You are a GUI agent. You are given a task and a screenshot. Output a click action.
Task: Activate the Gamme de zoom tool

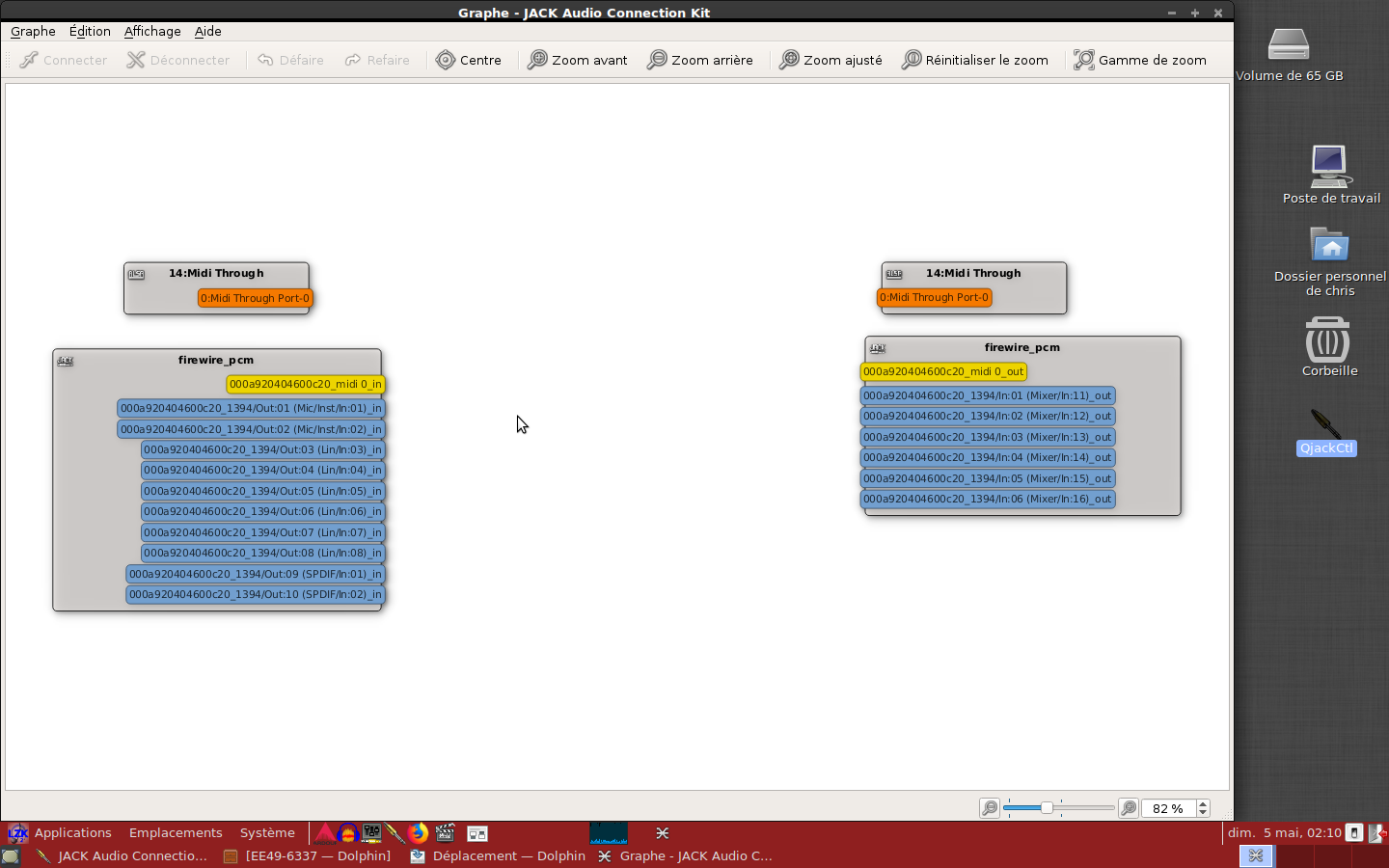pyautogui.click(x=1140, y=60)
